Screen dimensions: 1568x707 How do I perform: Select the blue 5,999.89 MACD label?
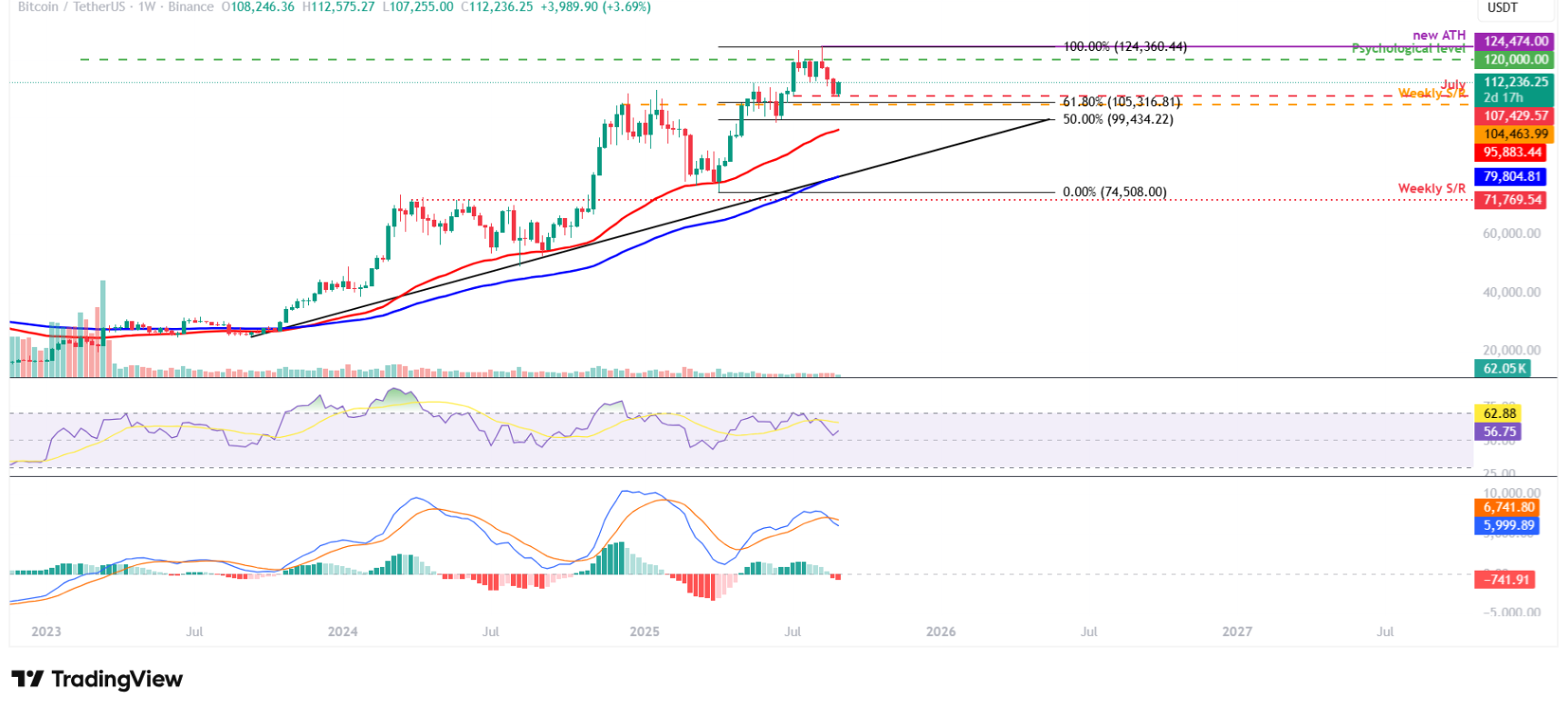(x=1508, y=525)
